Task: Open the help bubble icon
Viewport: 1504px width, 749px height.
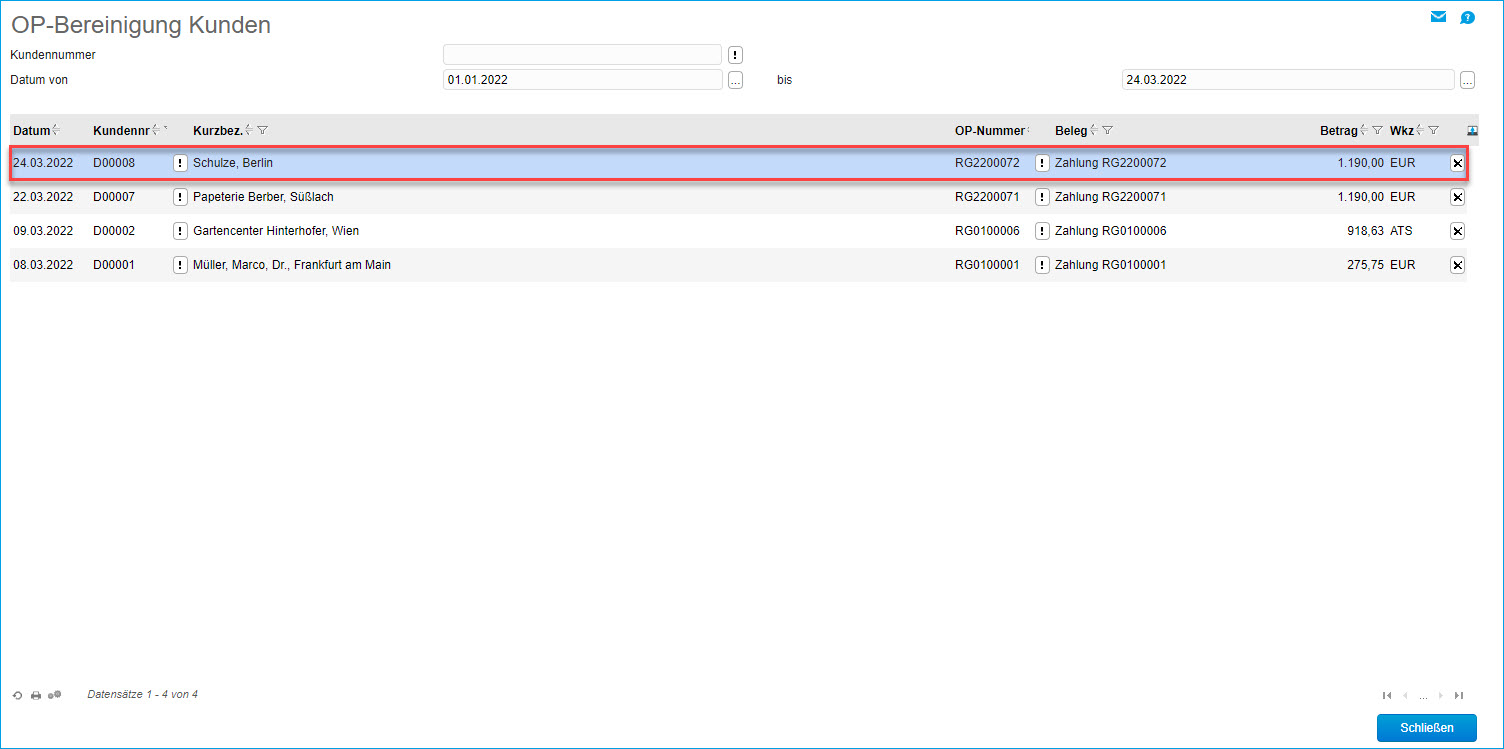Action: (1467, 17)
